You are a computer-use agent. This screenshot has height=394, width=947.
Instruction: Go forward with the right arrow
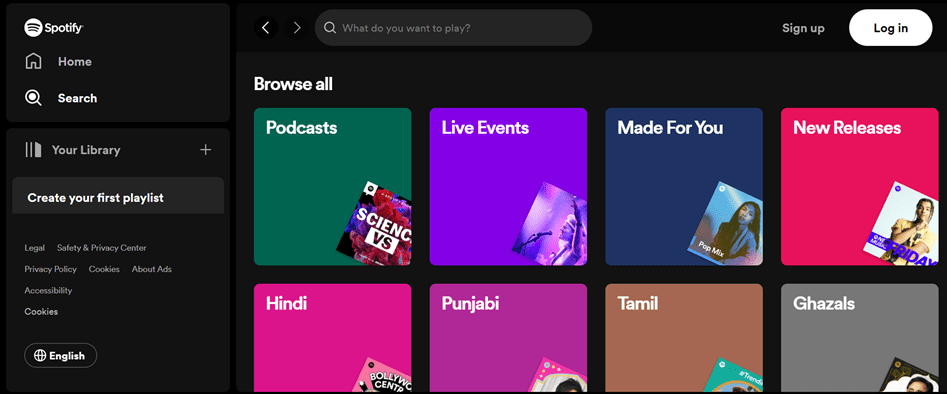[297, 27]
